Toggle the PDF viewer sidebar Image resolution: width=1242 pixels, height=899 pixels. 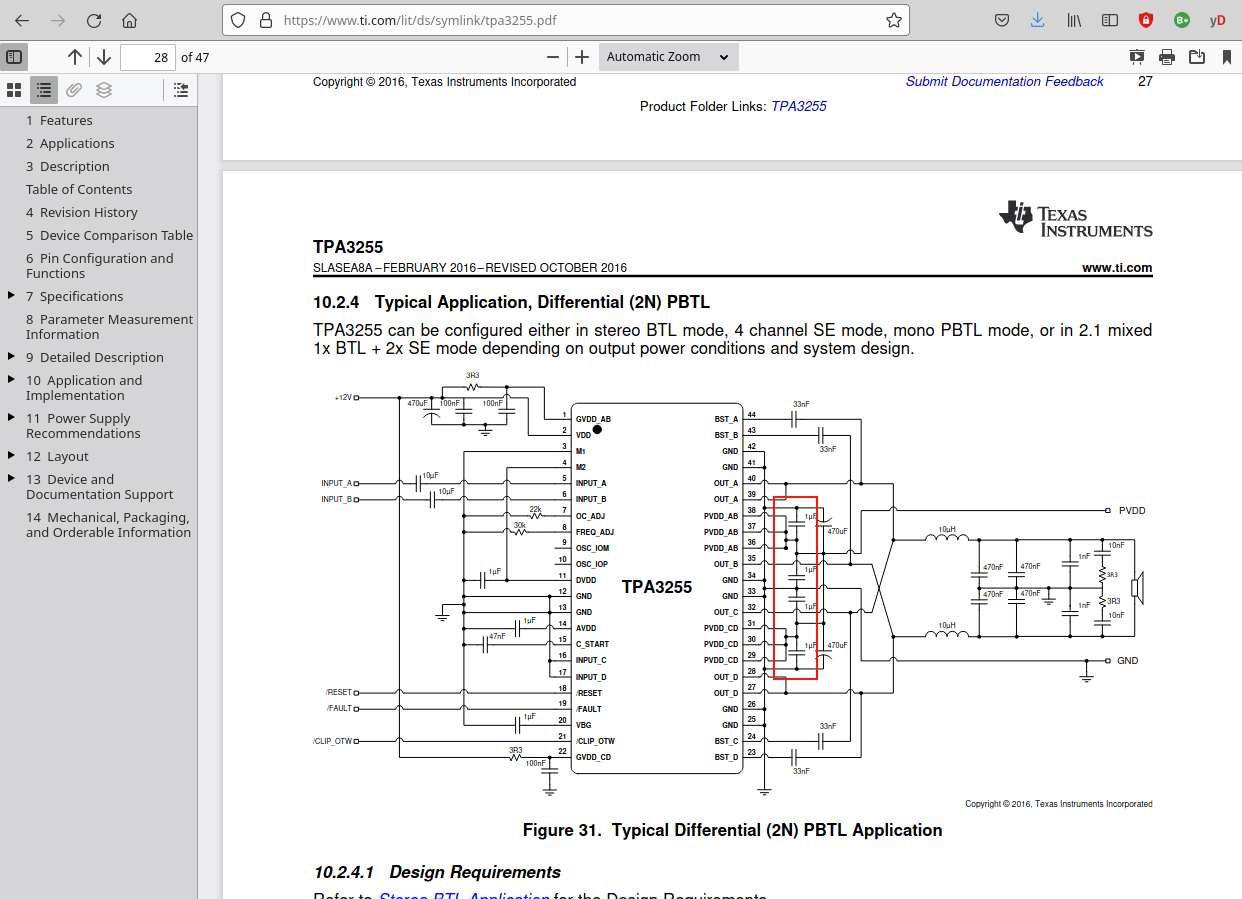pos(14,57)
